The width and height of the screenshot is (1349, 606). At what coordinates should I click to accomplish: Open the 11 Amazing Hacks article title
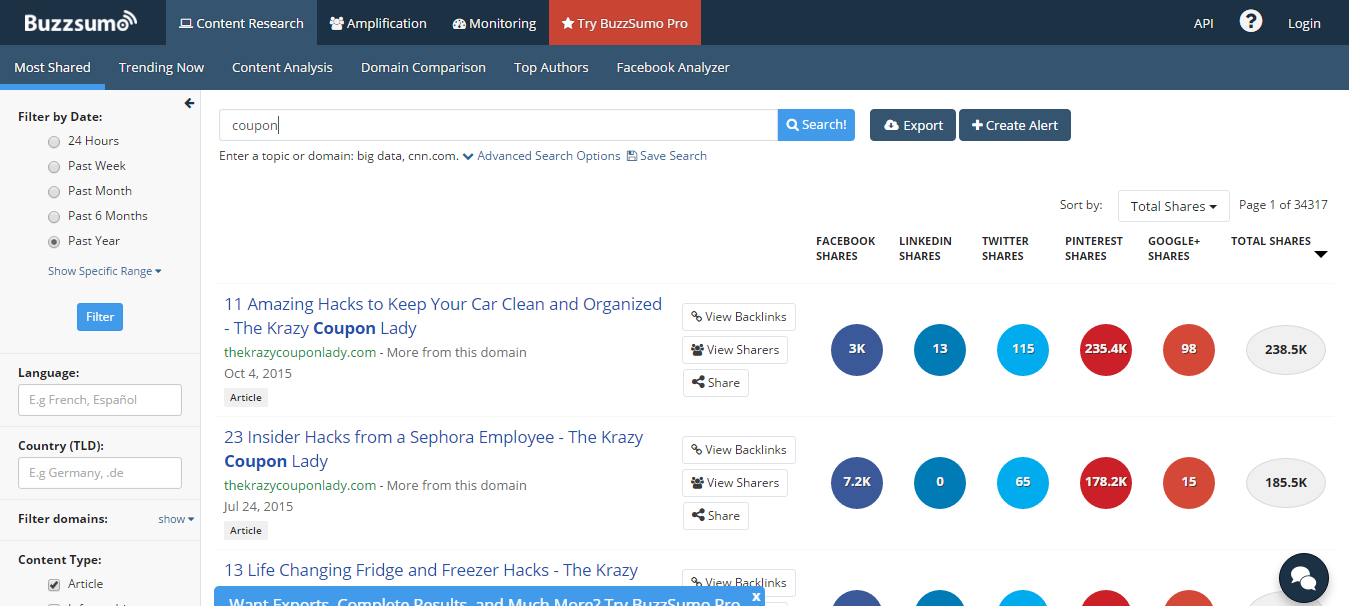pyautogui.click(x=443, y=316)
